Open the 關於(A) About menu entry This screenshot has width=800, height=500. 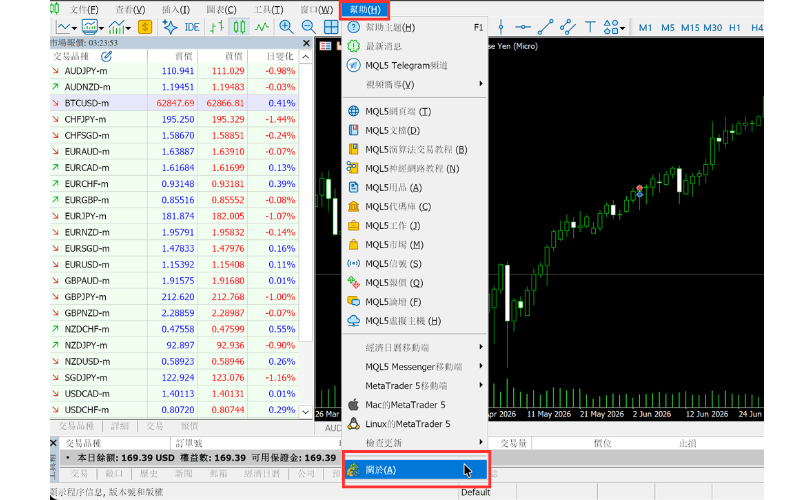(415, 470)
